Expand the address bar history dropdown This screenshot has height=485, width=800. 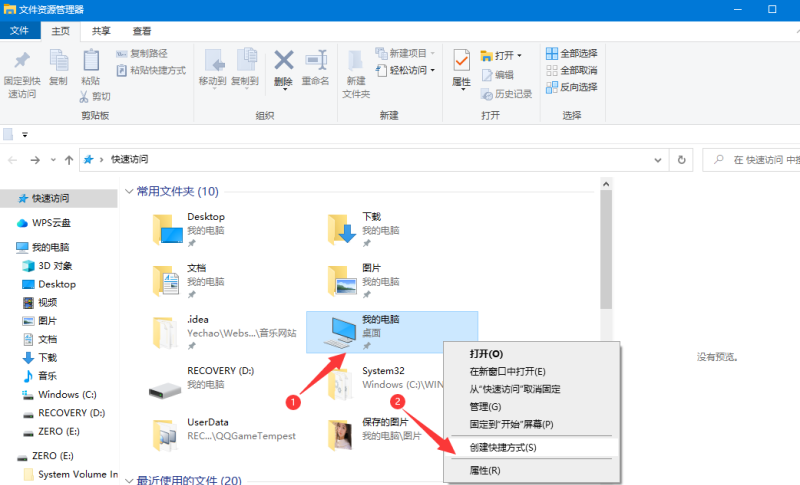[658, 160]
